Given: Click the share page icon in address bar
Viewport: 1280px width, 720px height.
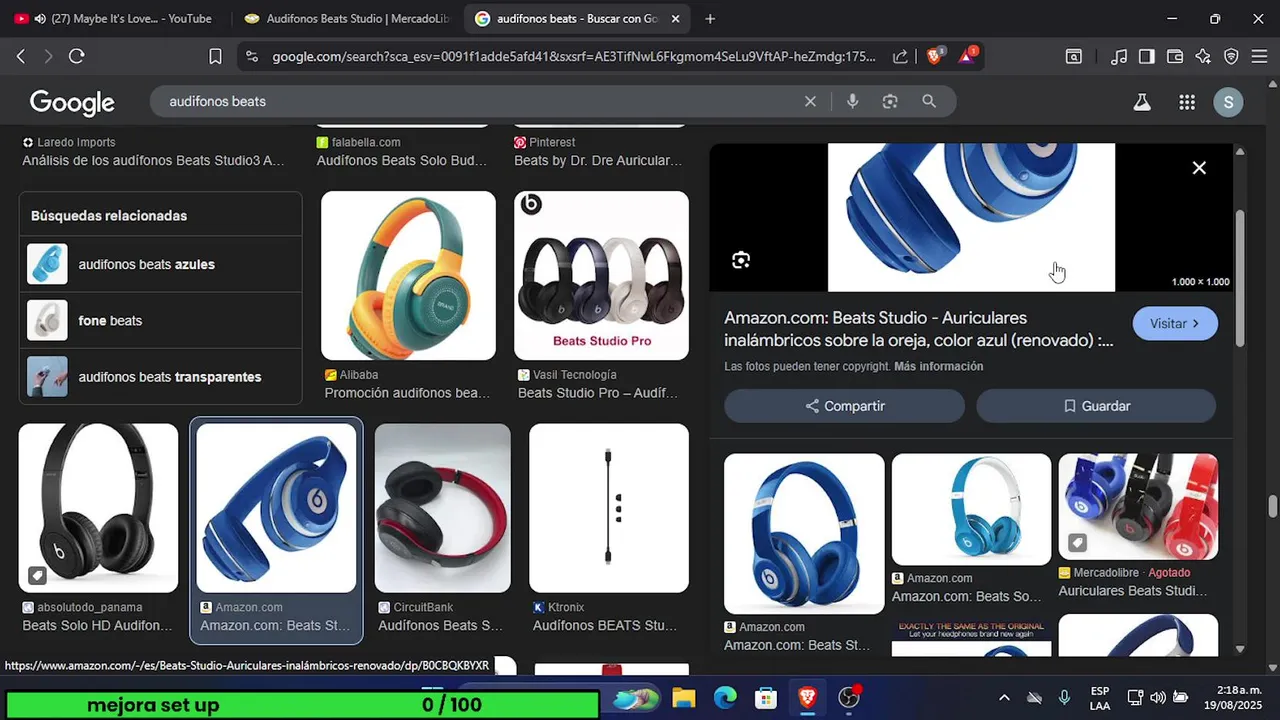Looking at the screenshot, I should pos(900,57).
